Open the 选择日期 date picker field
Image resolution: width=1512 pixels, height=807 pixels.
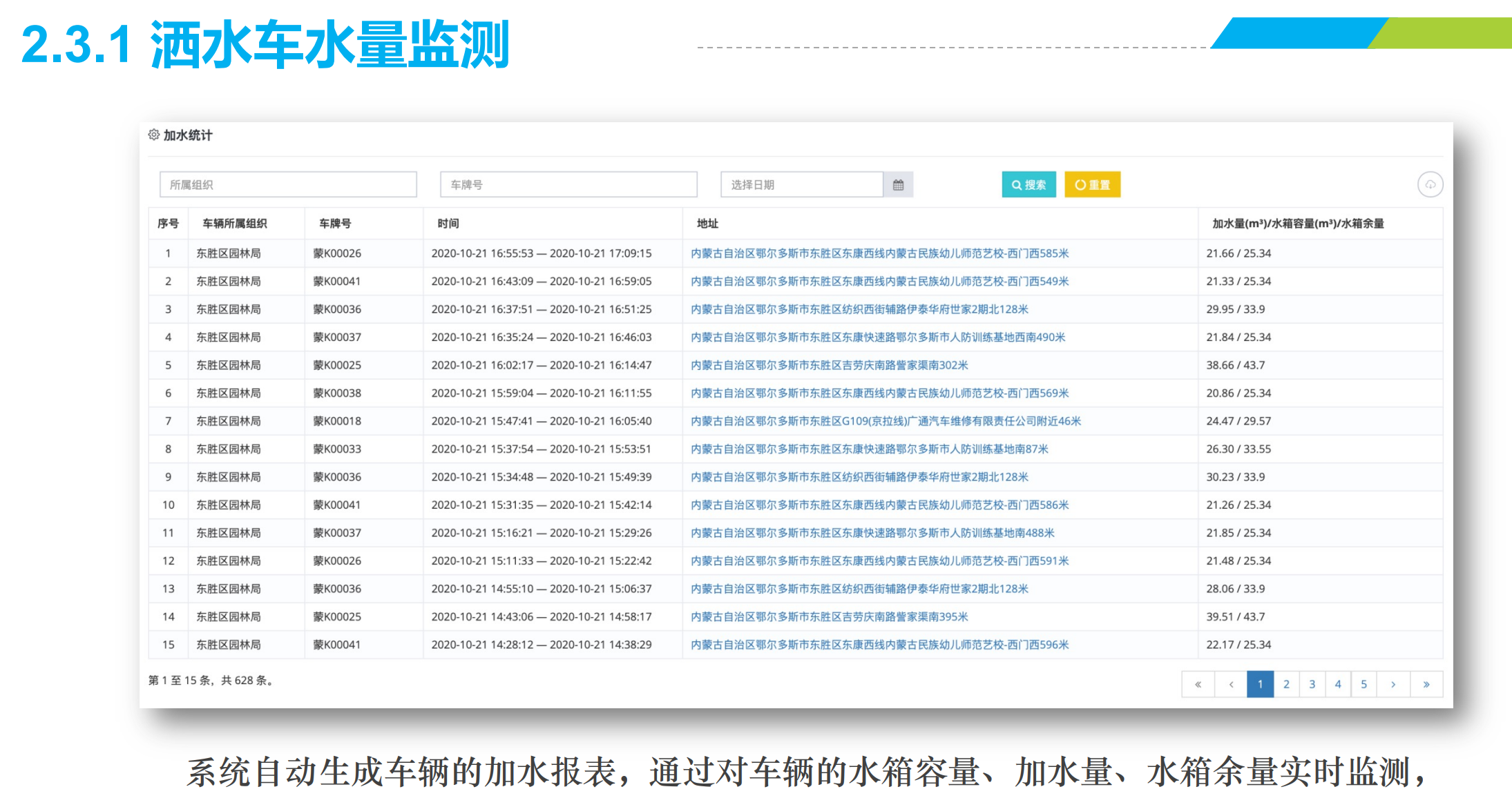801,185
